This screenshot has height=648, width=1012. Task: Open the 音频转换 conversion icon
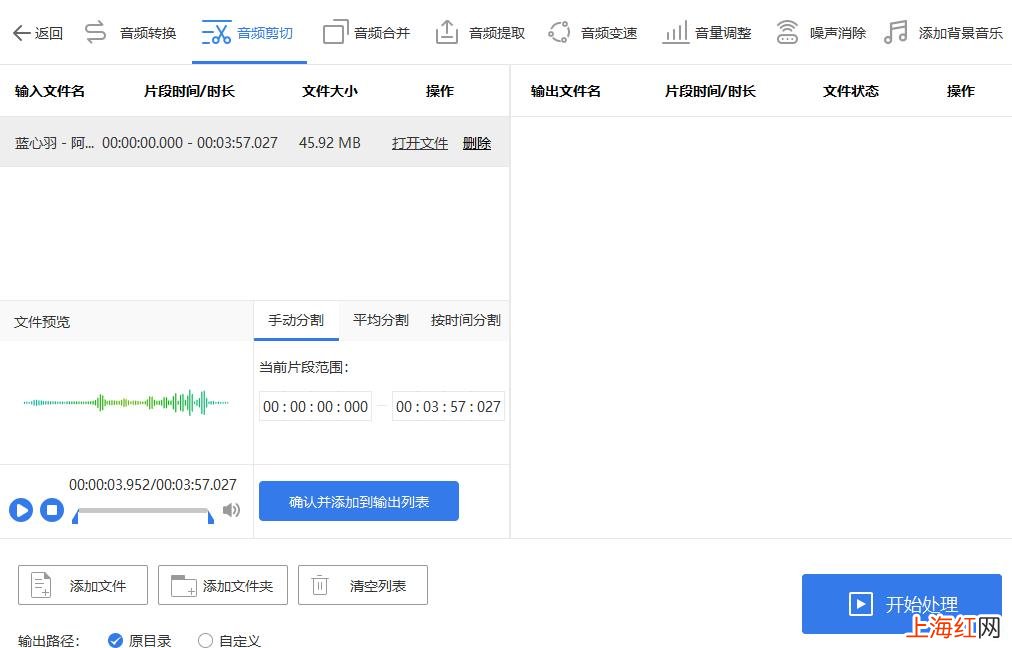(96, 32)
